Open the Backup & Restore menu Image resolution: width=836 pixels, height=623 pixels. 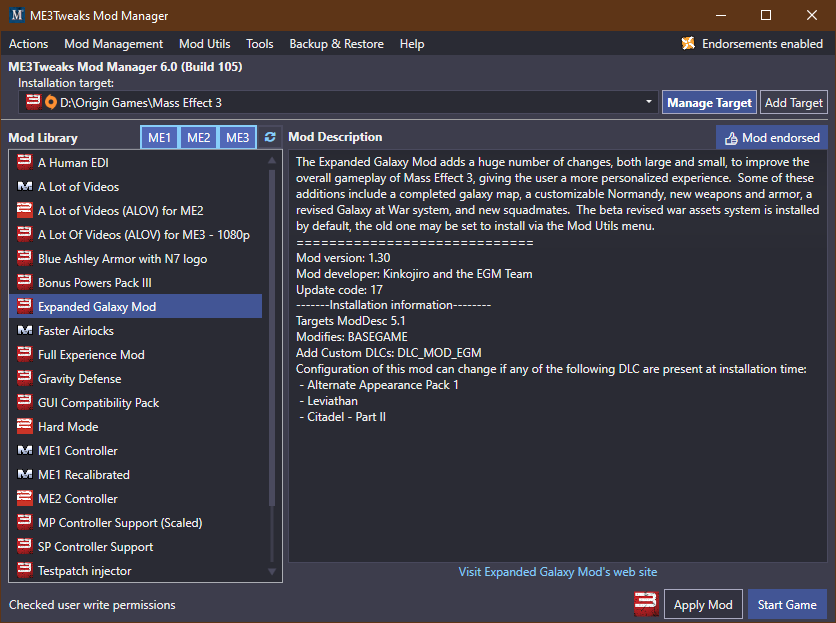click(x=336, y=44)
